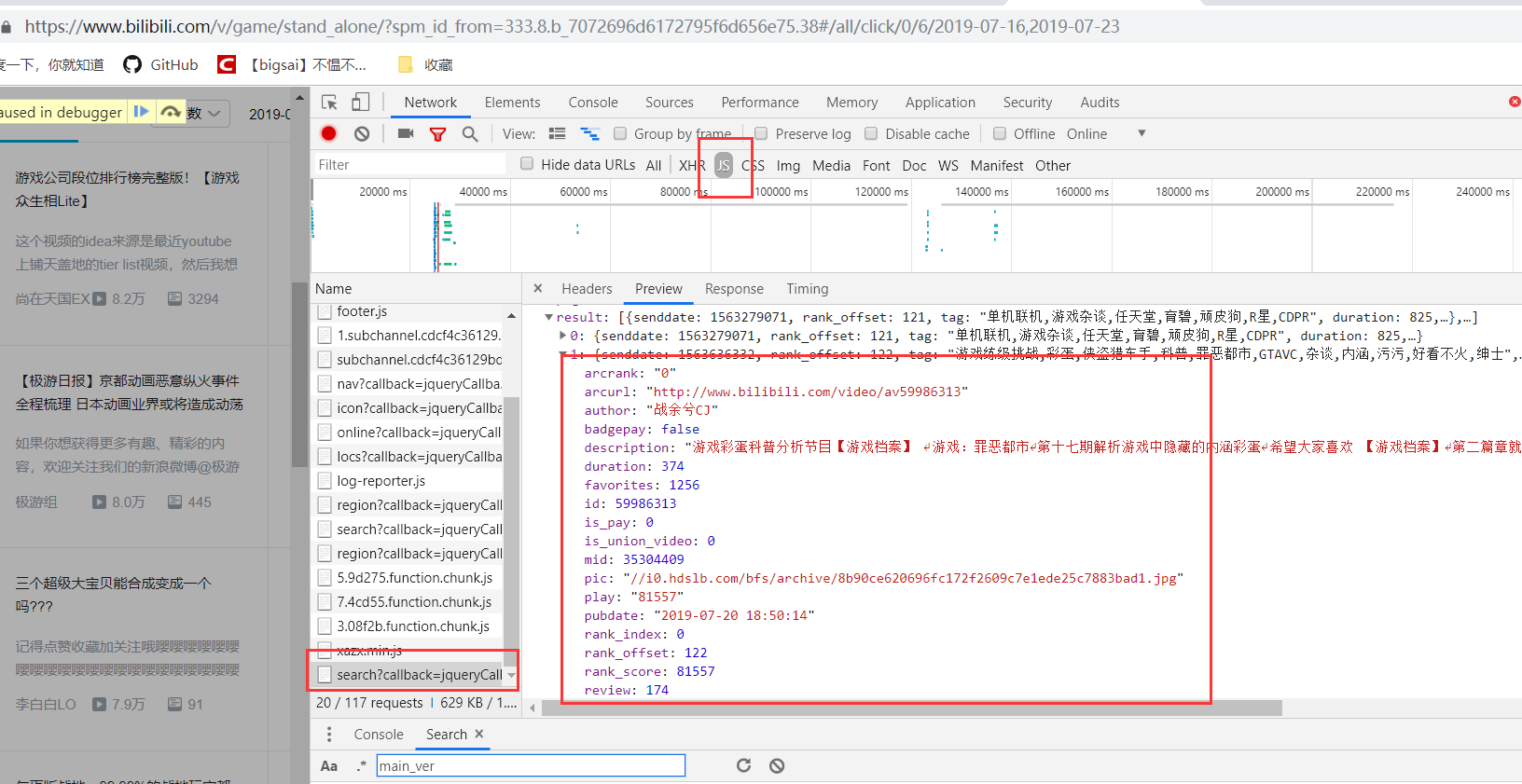Clear the network log
Viewport: 1522px width, 784px height.
tap(362, 134)
